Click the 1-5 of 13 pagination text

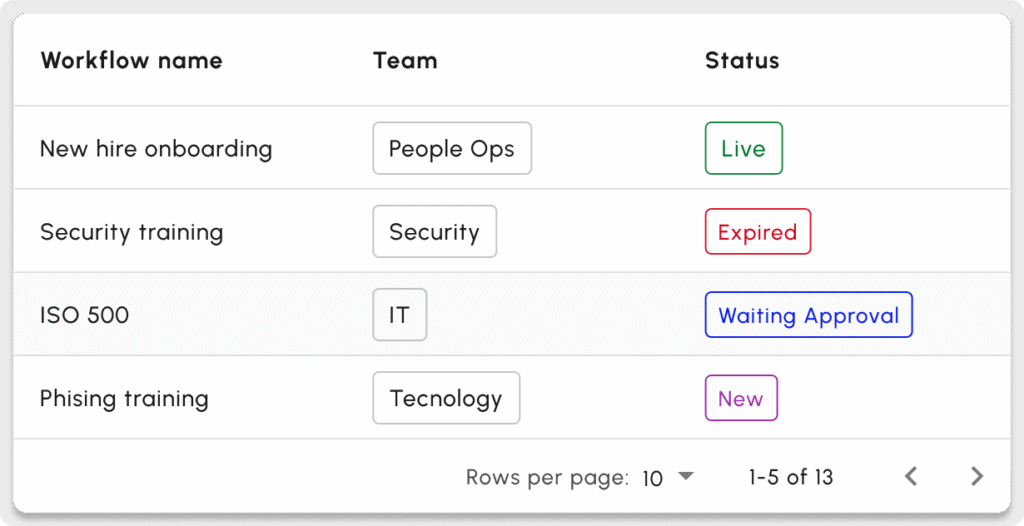pos(790,477)
